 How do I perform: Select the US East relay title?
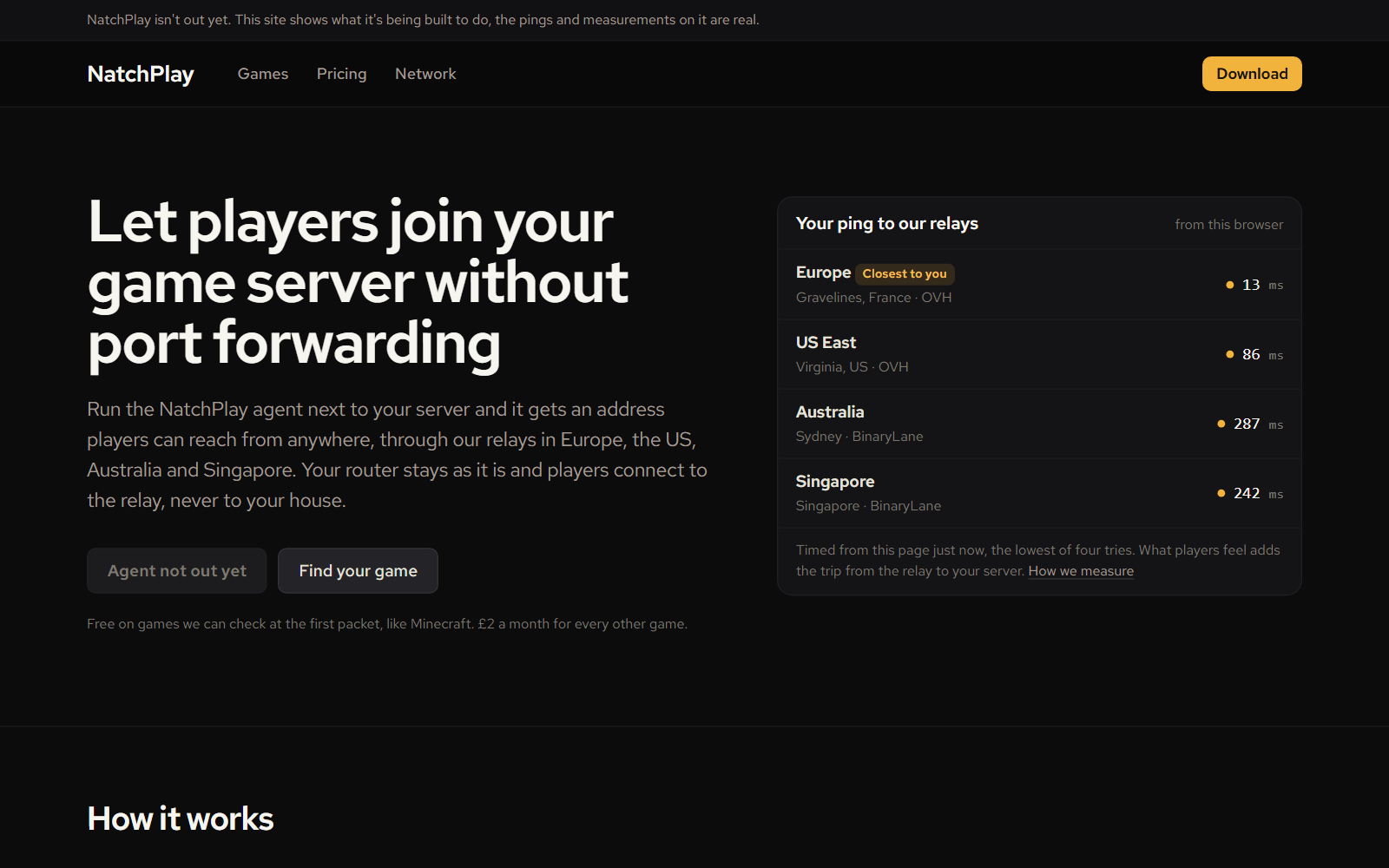click(826, 343)
